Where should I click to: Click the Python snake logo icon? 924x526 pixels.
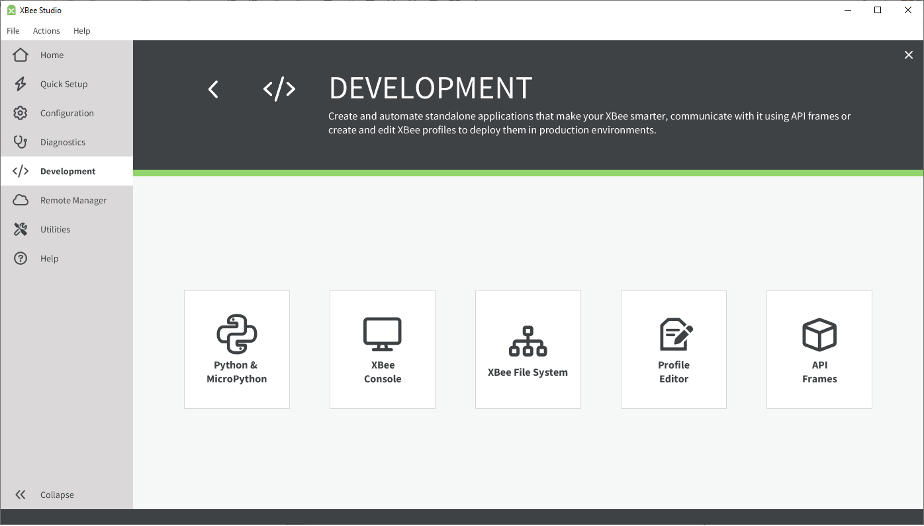pyautogui.click(x=237, y=334)
